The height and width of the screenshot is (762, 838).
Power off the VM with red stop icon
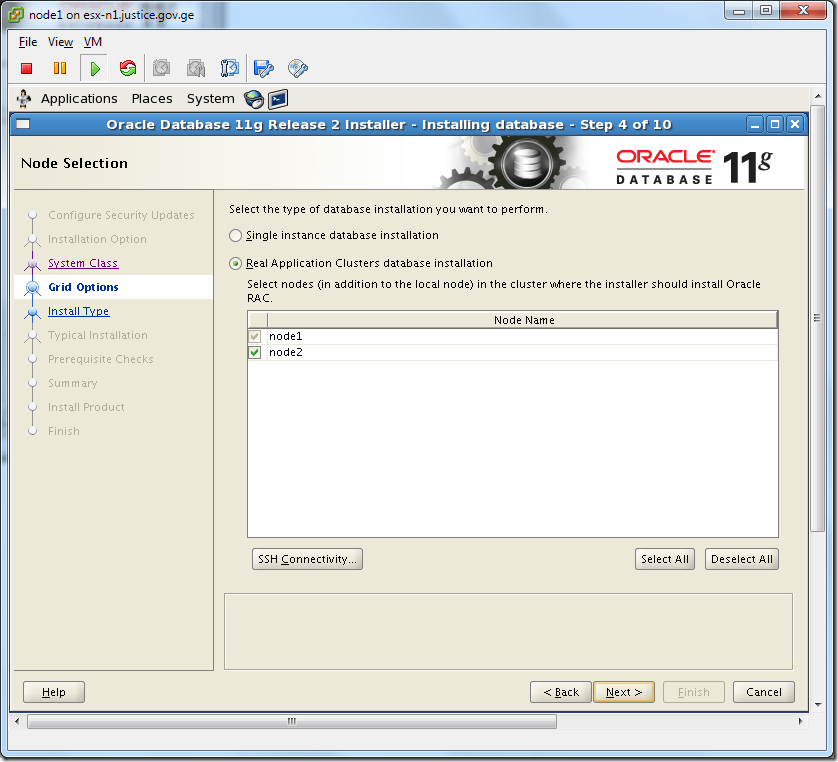pos(27,68)
